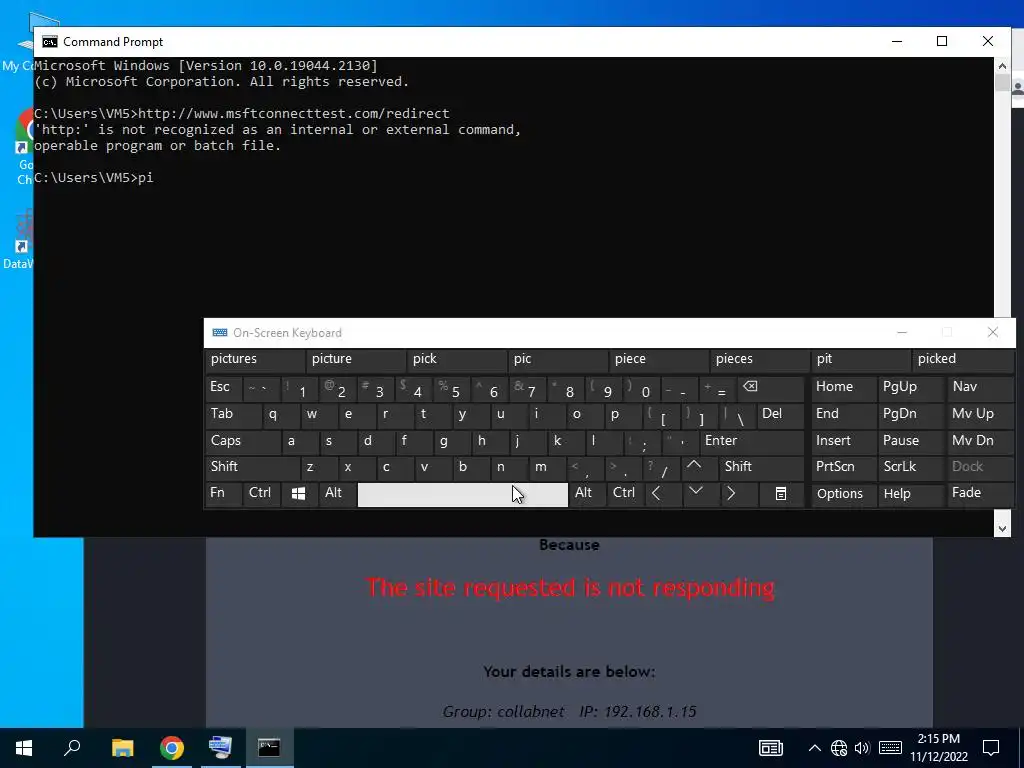Tap the Mv Dn key
This screenshot has width=1024, height=768.
980,441
